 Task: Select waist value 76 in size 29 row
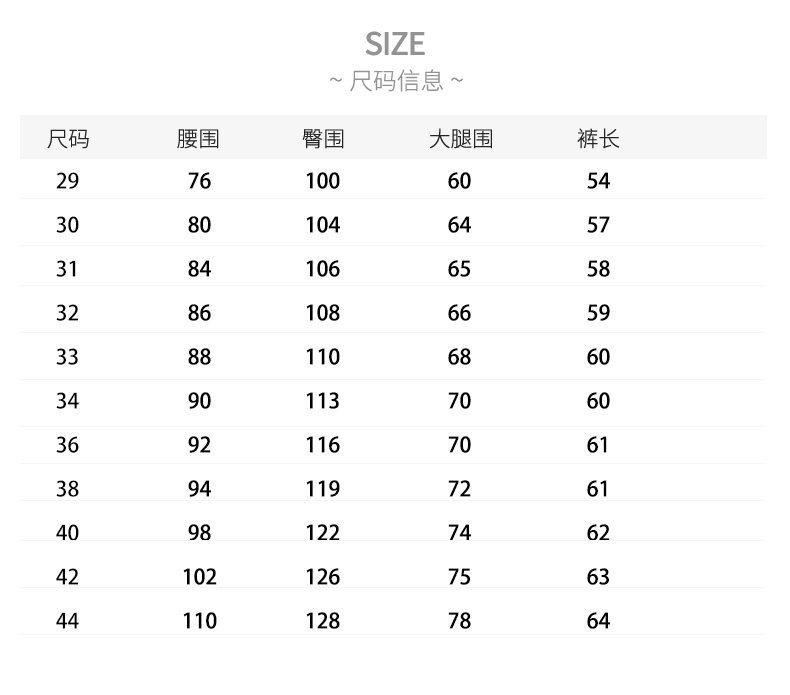pyautogui.click(x=199, y=181)
